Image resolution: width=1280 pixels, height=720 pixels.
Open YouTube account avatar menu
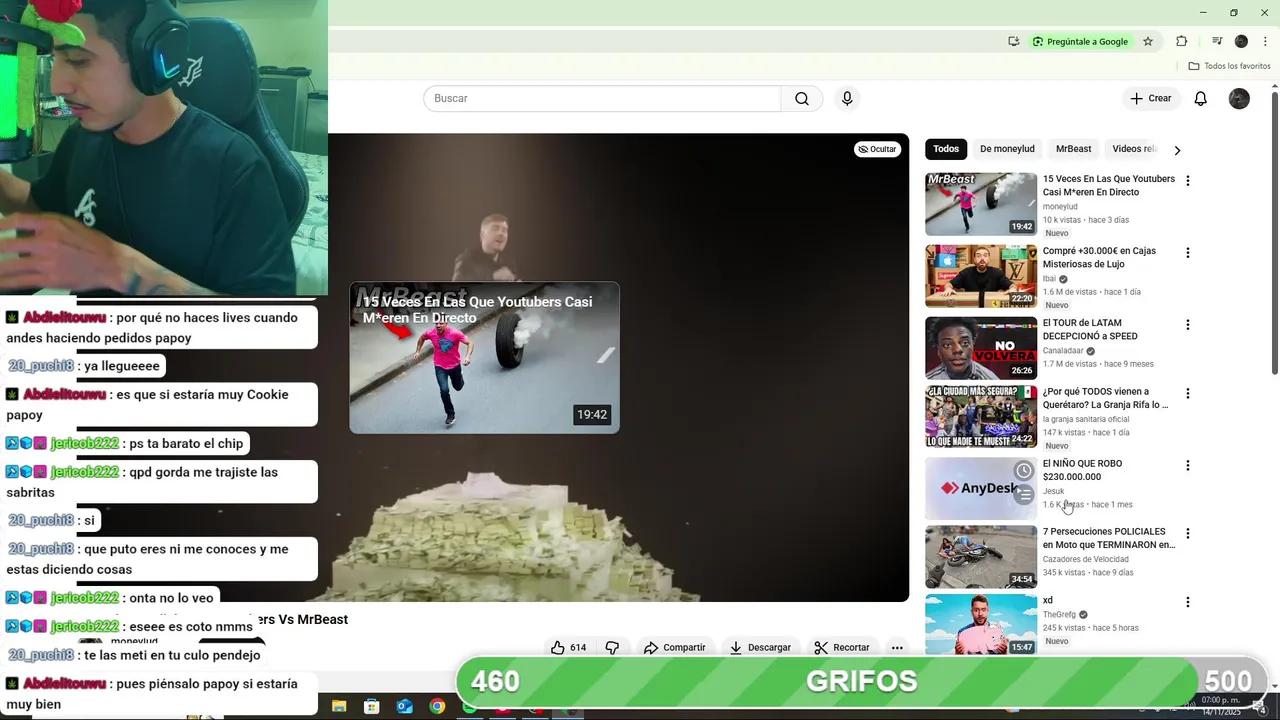[1239, 98]
